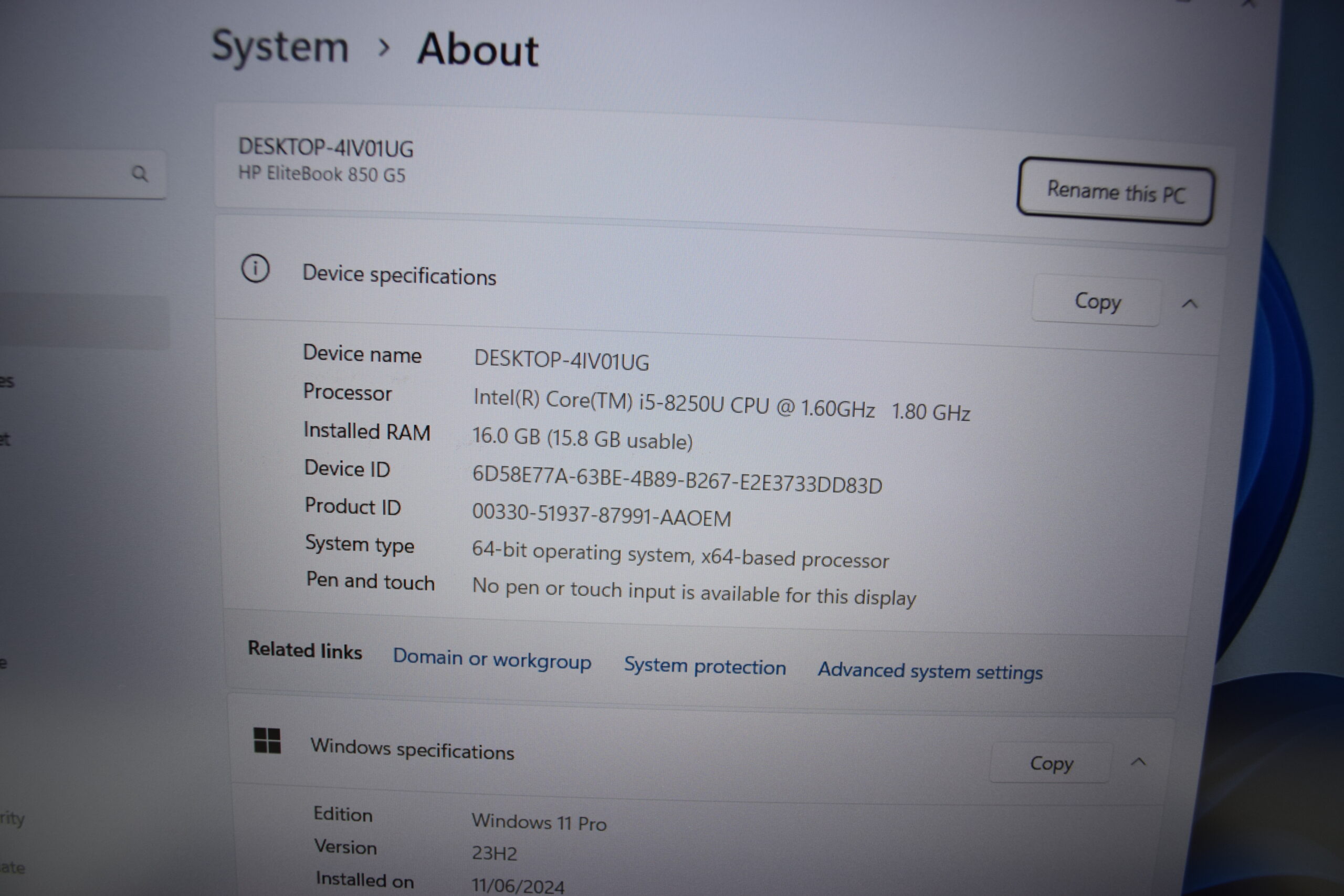Screen dimensions: 1344x896
Task: Click the System type label
Action: 360,544
